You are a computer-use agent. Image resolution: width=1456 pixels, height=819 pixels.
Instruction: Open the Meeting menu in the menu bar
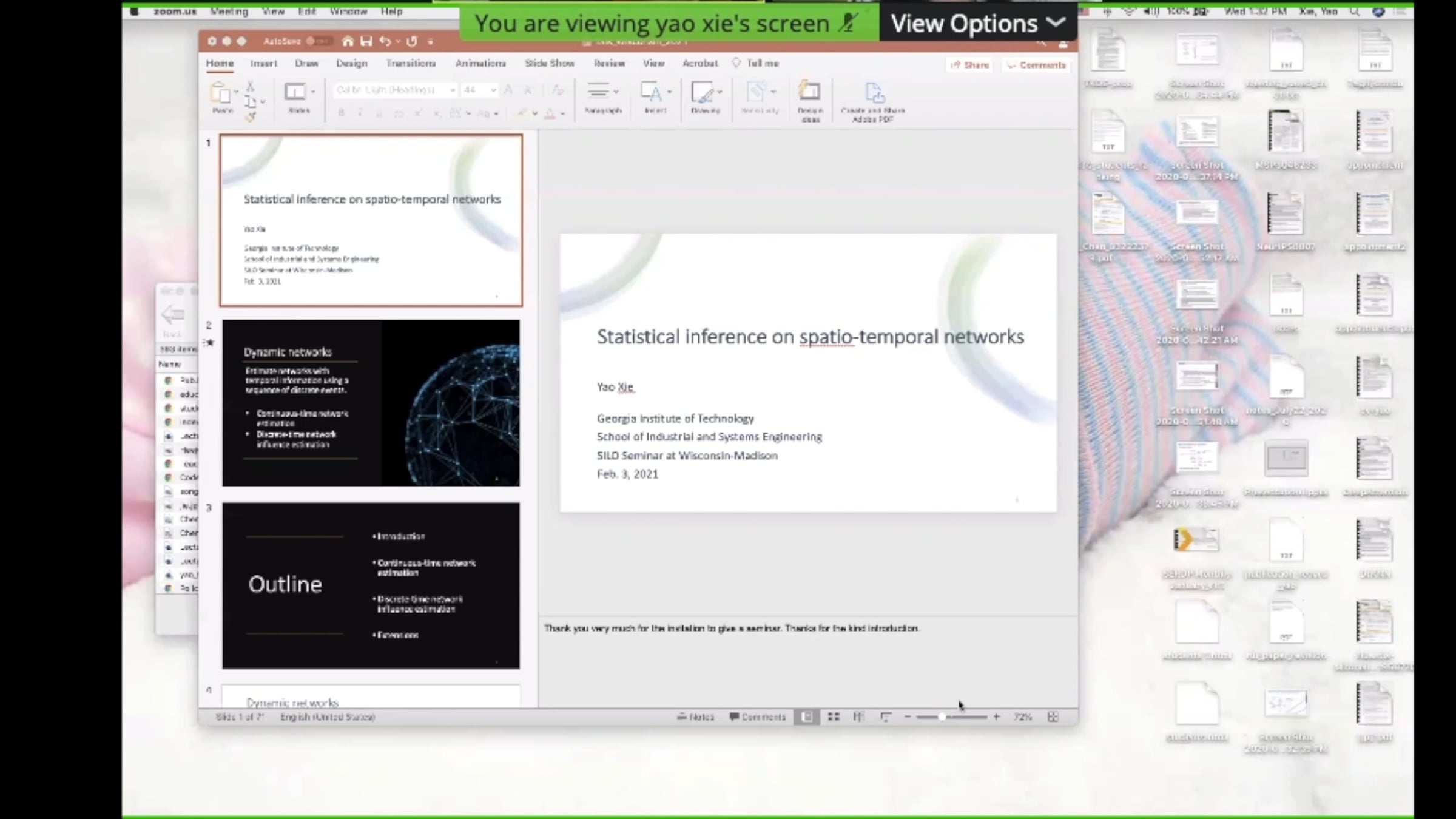(x=229, y=12)
